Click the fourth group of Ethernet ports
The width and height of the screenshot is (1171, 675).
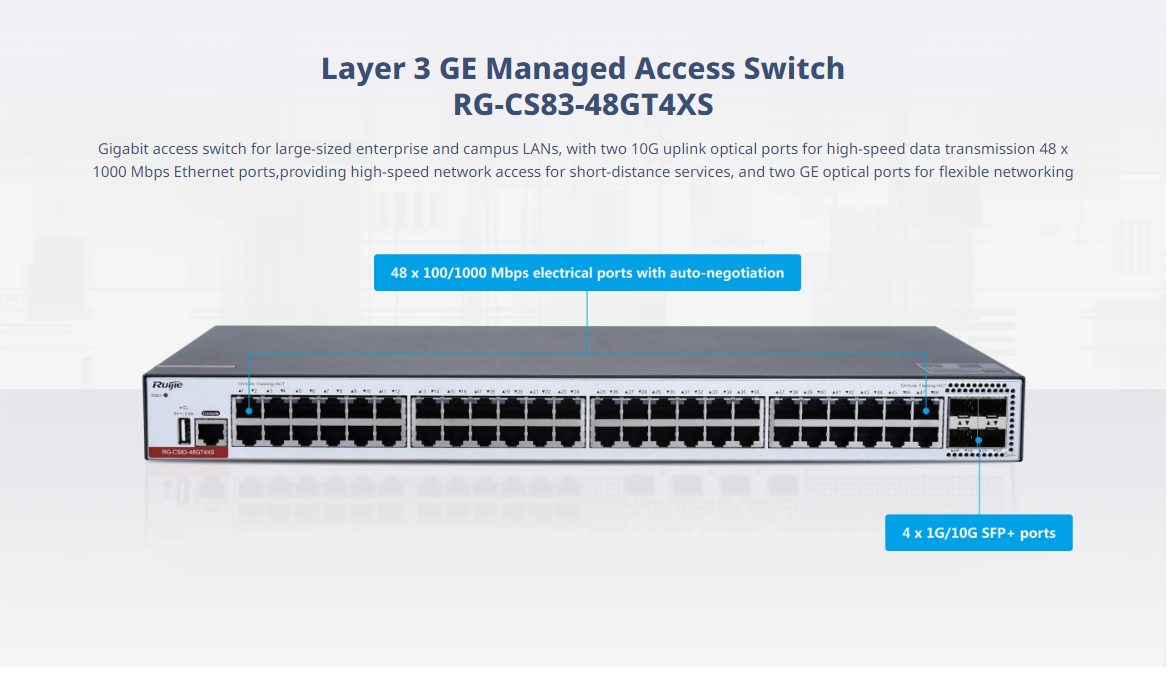[856, 422]
